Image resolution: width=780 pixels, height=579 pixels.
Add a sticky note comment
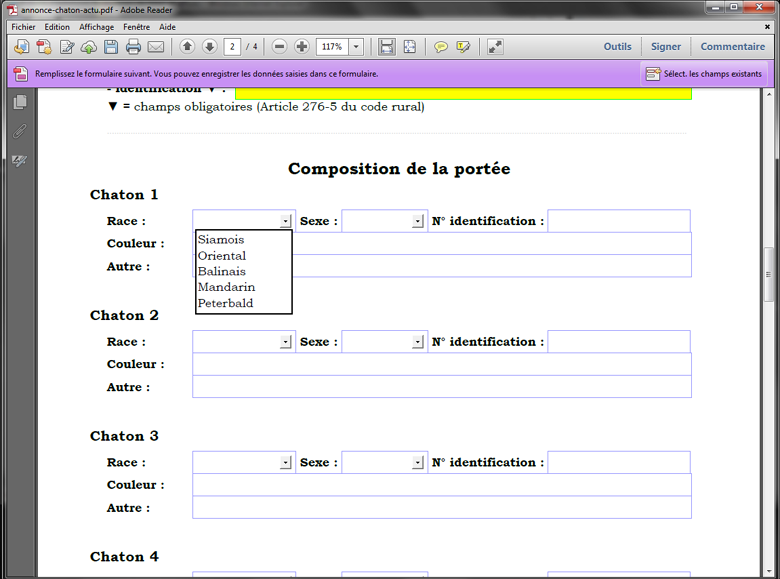click(440, 47)
